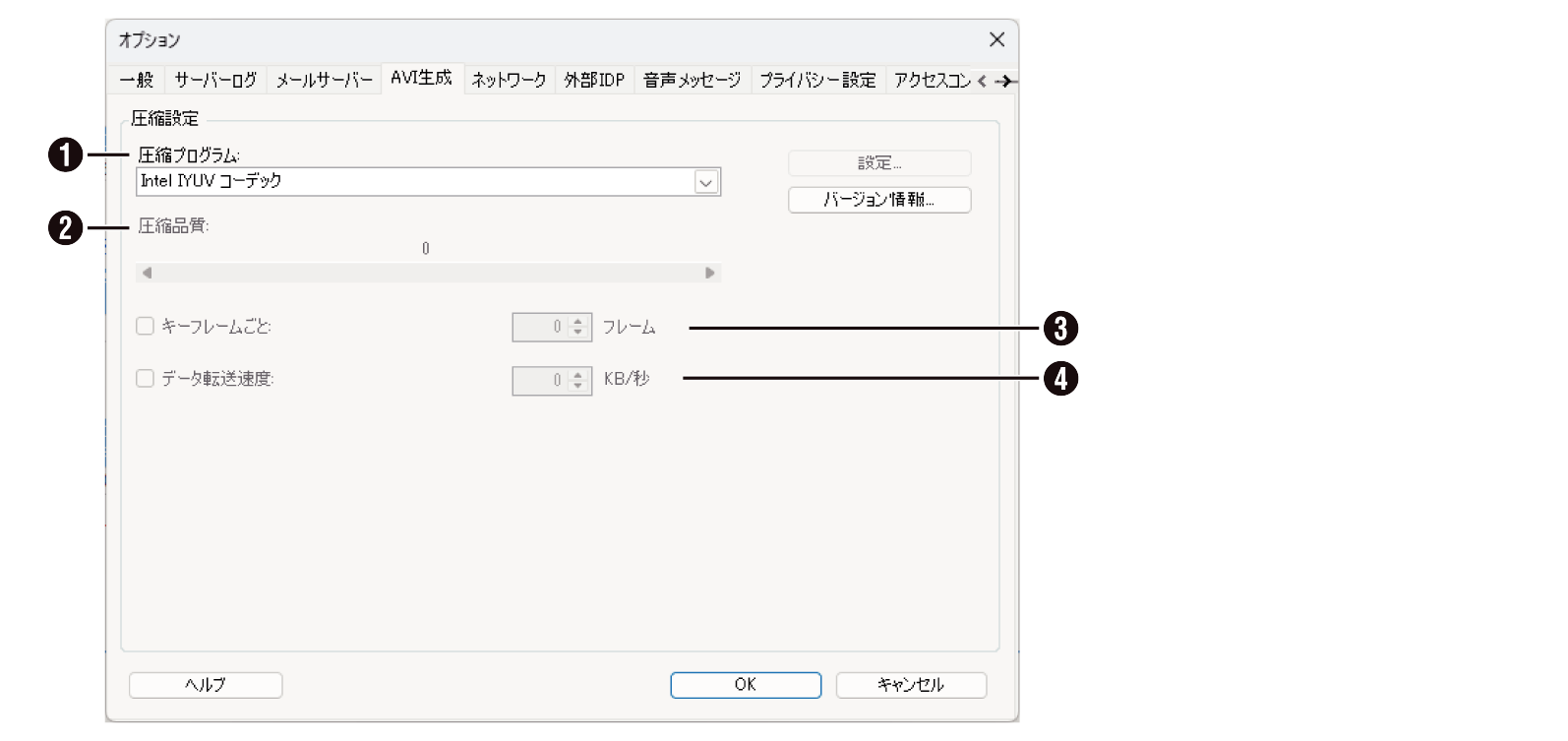The height and width of the screenshot is (741, 1568).
Task: Switch to the サーバーログ tab
Action: click(x=215, y=81)
